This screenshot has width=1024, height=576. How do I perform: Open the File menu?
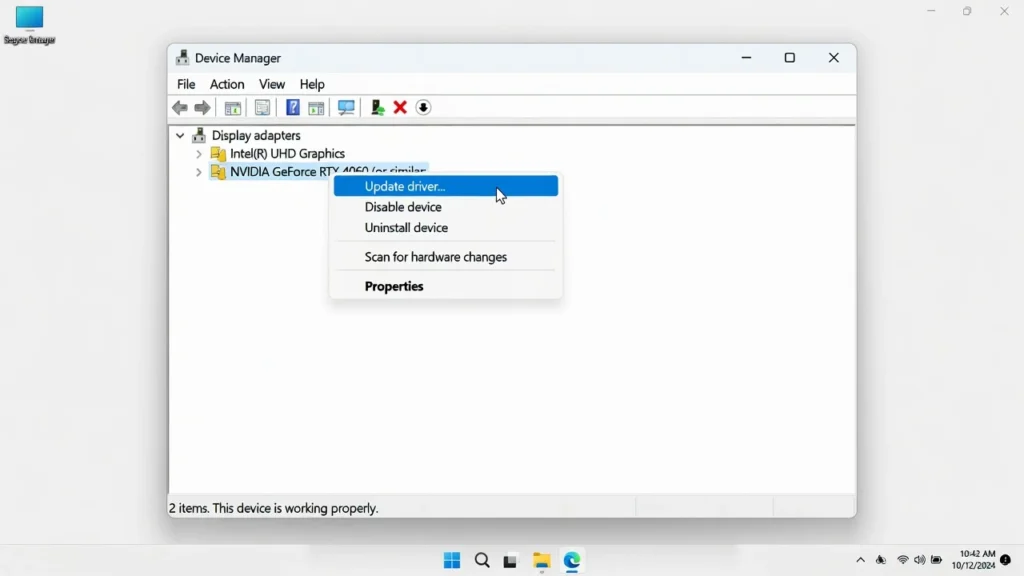coord(186,84)
